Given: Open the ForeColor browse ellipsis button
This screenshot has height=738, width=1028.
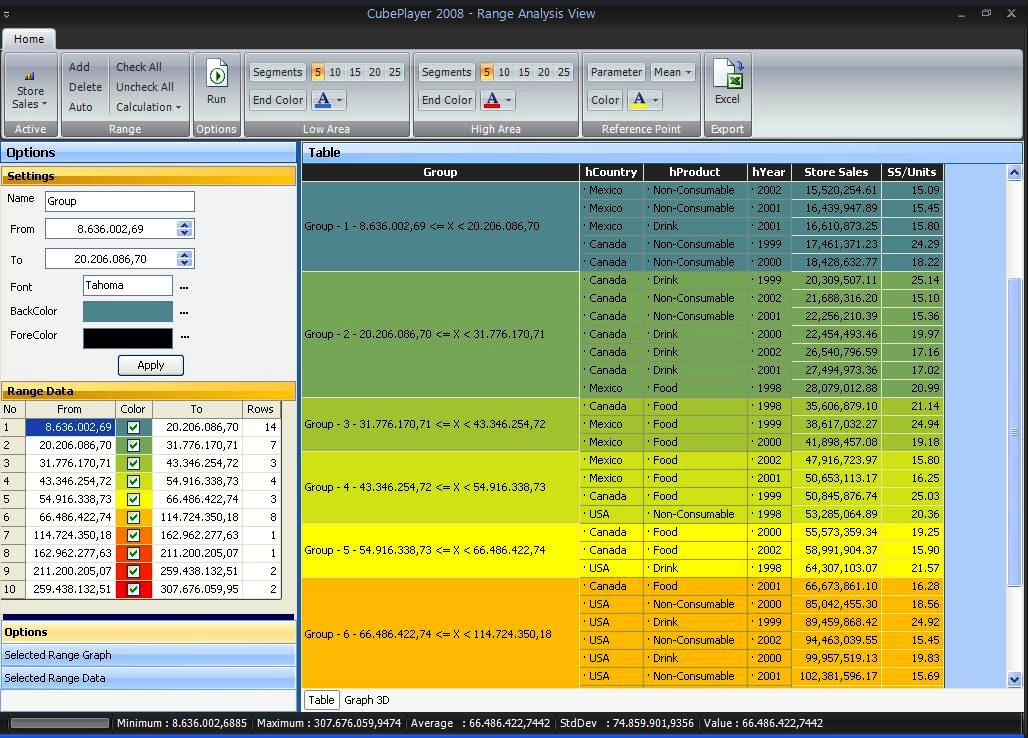Looking at the screenshot, I should pyautogui.click(x=184, y=337).
